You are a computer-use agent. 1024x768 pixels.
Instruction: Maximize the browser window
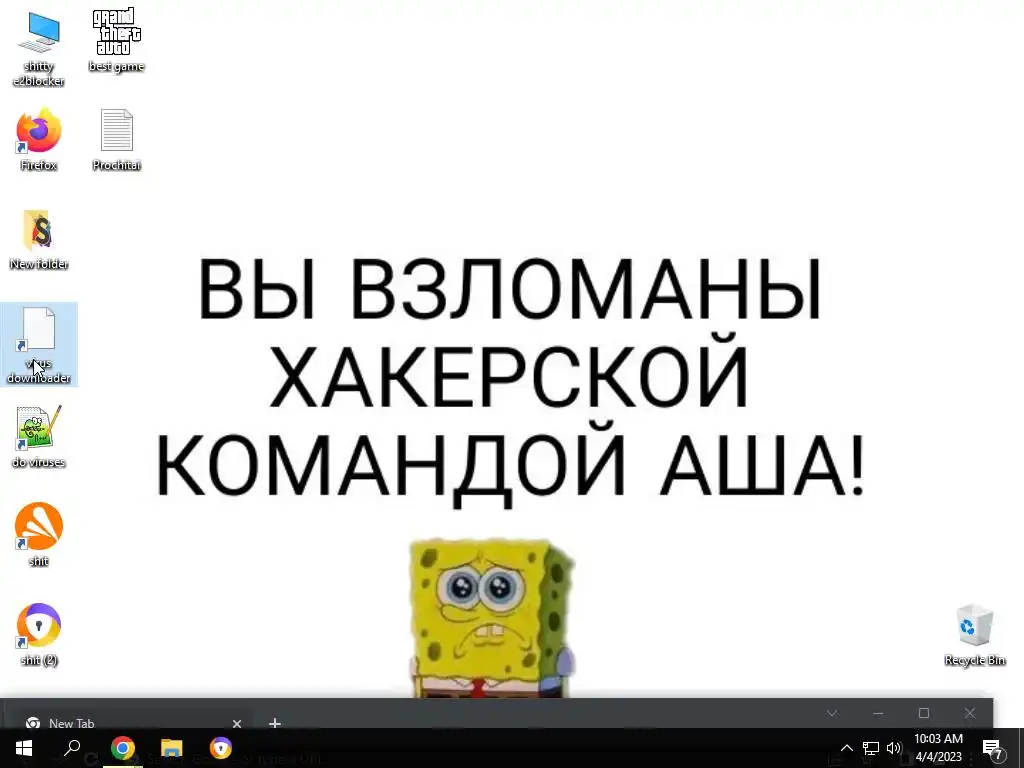[x=923, y=713]
